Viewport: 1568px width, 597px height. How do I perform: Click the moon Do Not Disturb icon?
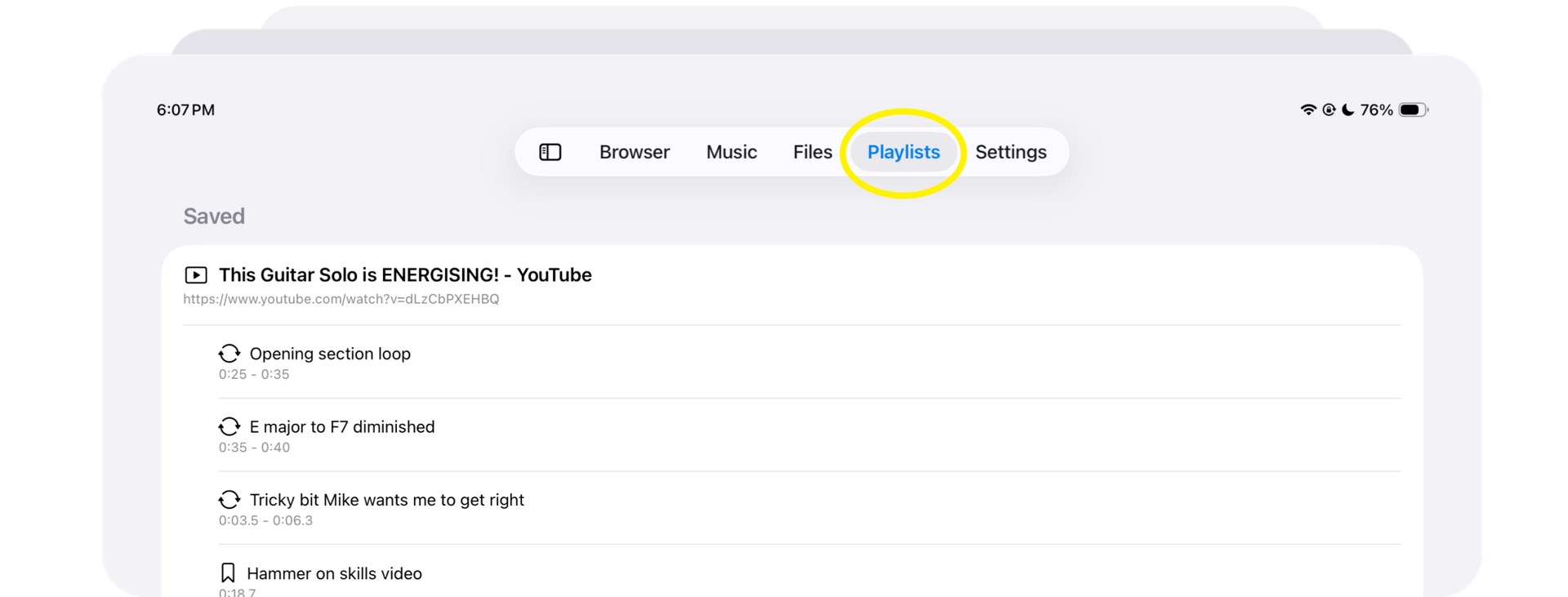point(1348,109)
